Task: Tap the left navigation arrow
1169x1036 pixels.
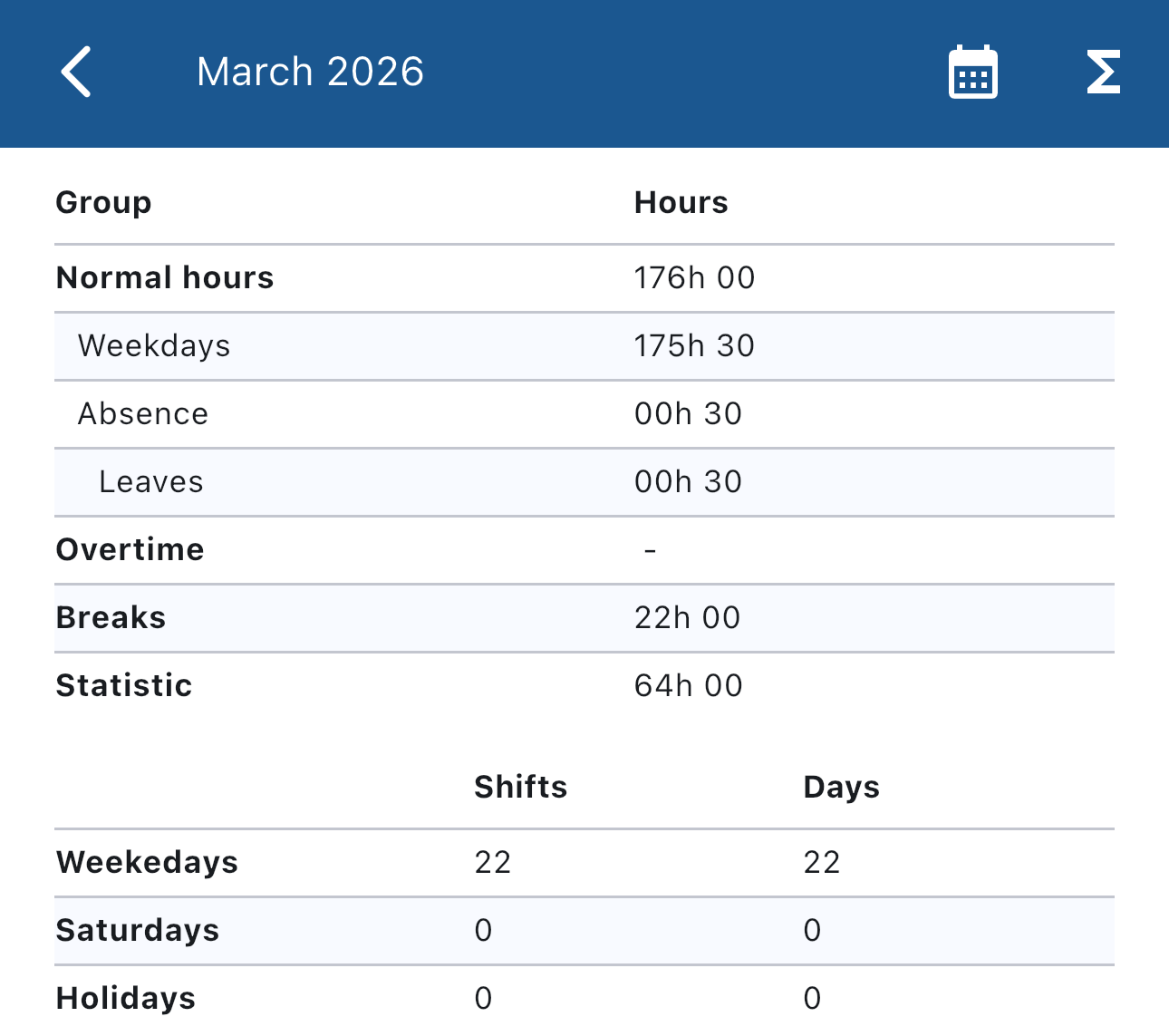Action: tap(75, 71)
